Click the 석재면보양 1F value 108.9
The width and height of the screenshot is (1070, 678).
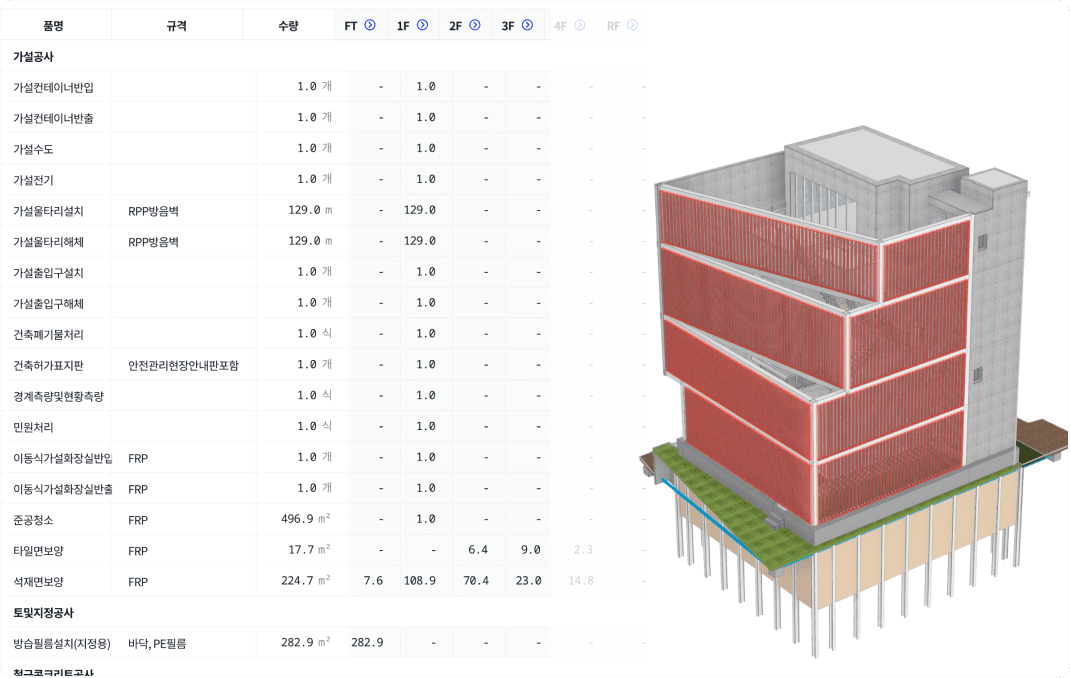(419, 581)
